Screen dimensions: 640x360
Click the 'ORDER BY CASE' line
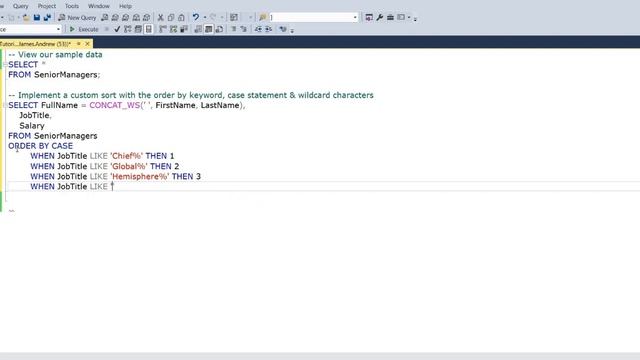pos(40,146)
